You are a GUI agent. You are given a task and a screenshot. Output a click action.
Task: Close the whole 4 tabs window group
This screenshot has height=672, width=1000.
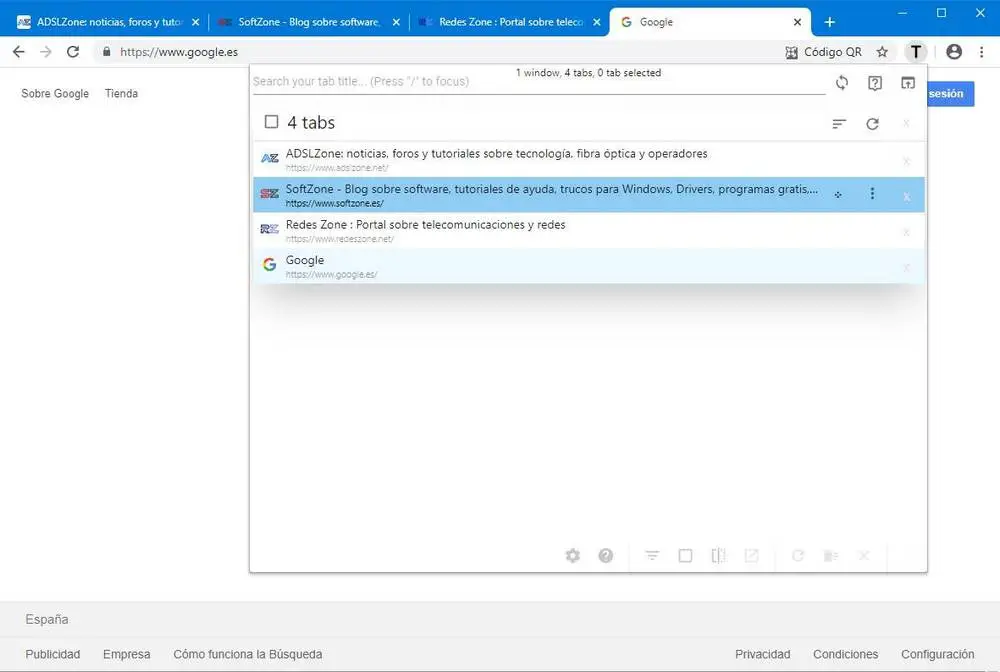[906, 124]
